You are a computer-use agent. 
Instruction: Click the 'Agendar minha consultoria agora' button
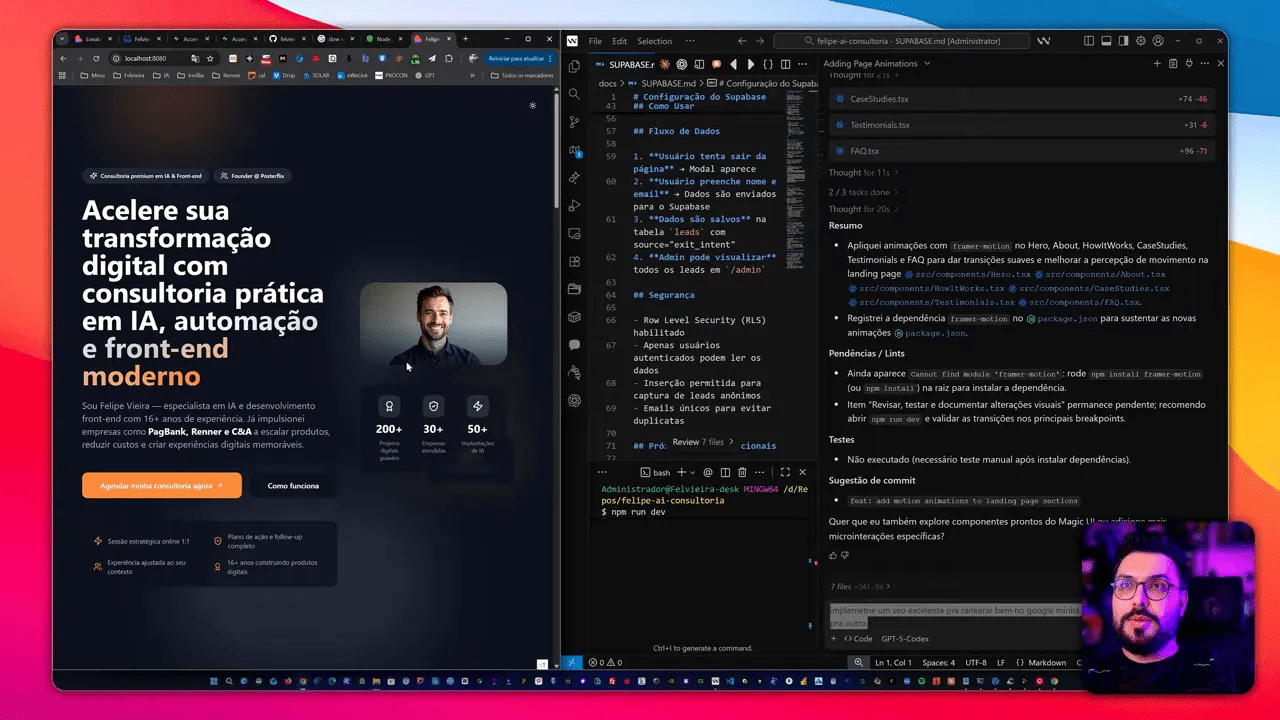(161, 486)
